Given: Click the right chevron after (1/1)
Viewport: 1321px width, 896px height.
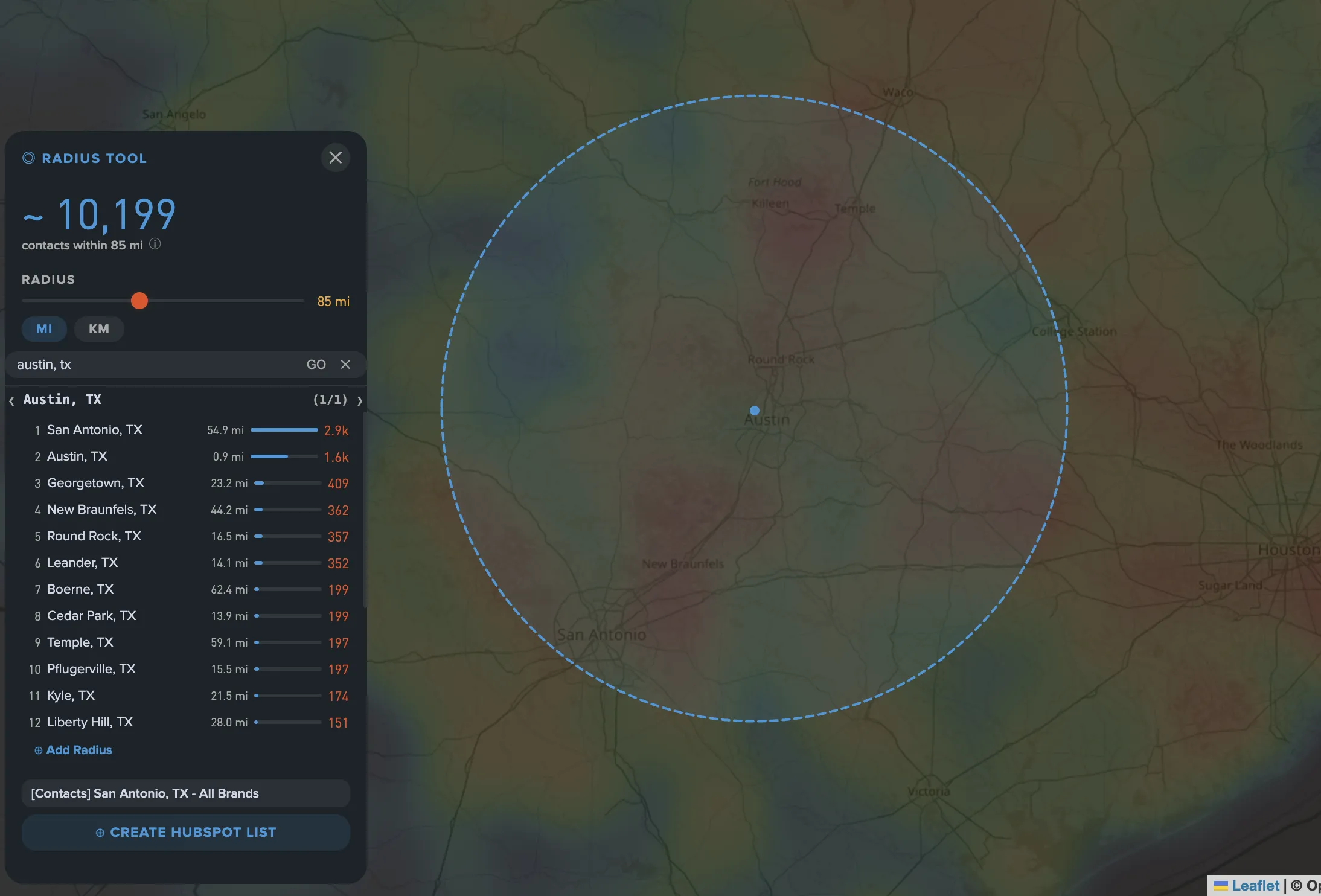Looking at the screenshot, I should coord(359,400).
